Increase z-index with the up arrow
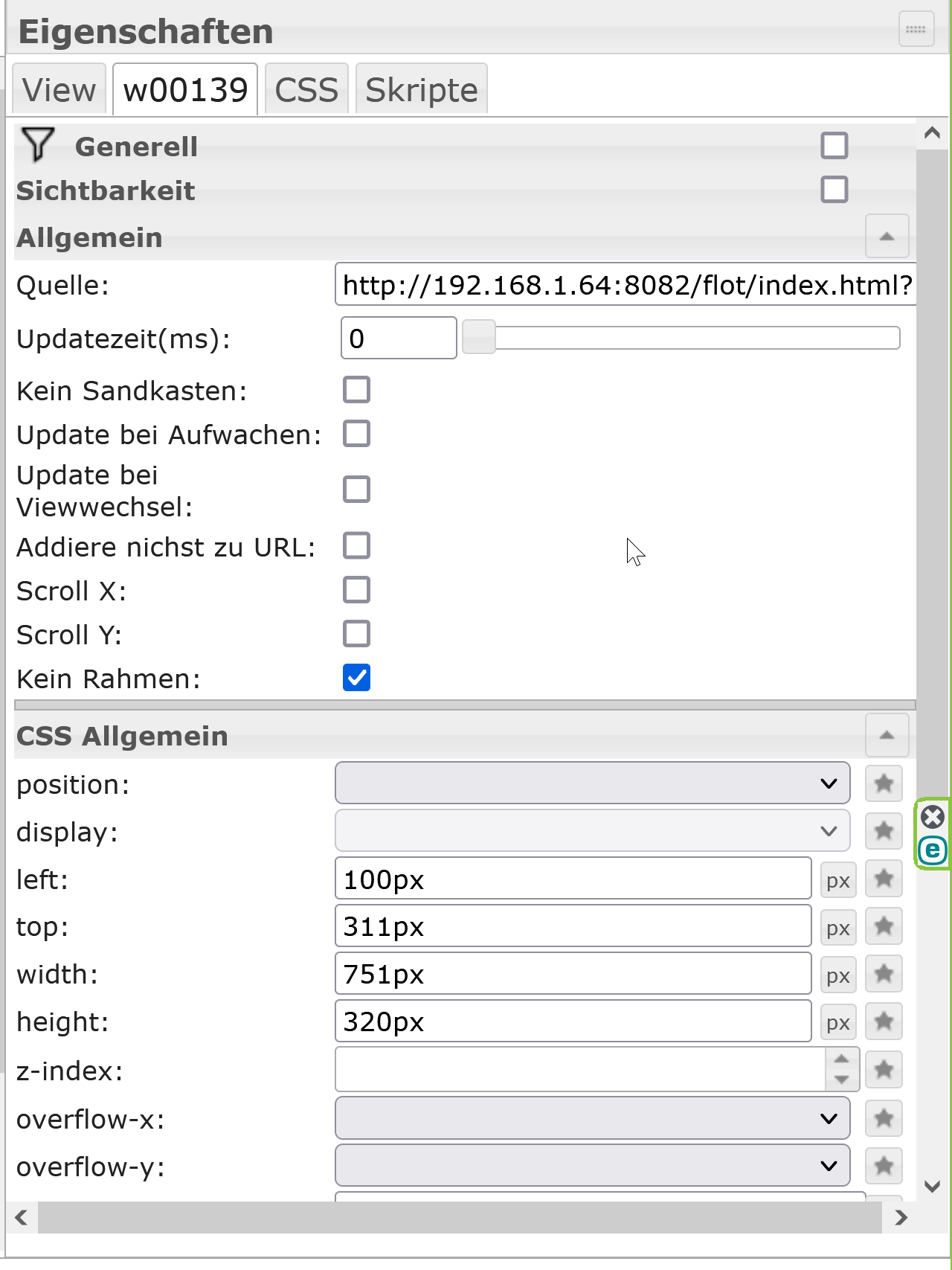 click(842, 1059)
